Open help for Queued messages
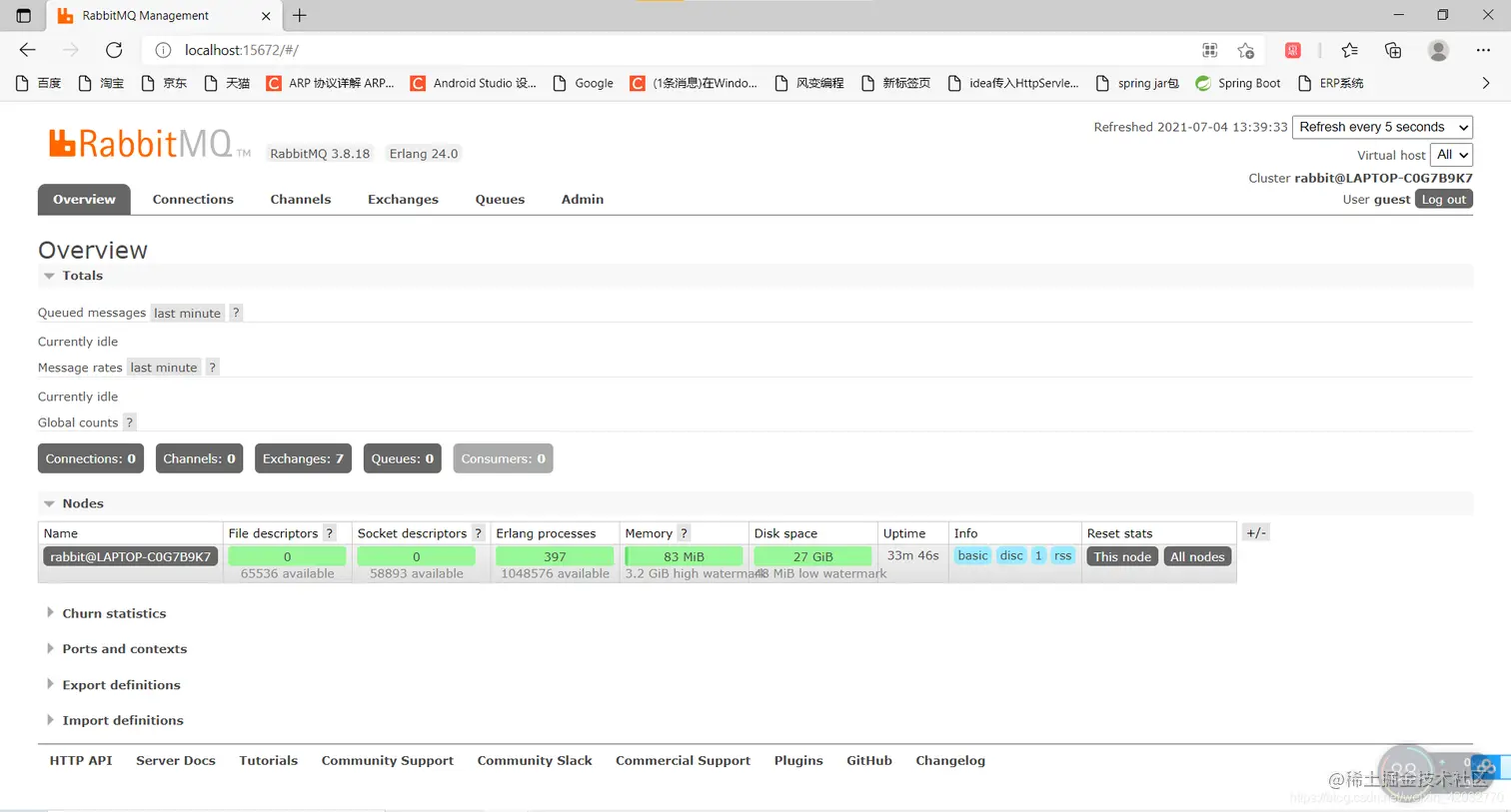 point(236,313)
